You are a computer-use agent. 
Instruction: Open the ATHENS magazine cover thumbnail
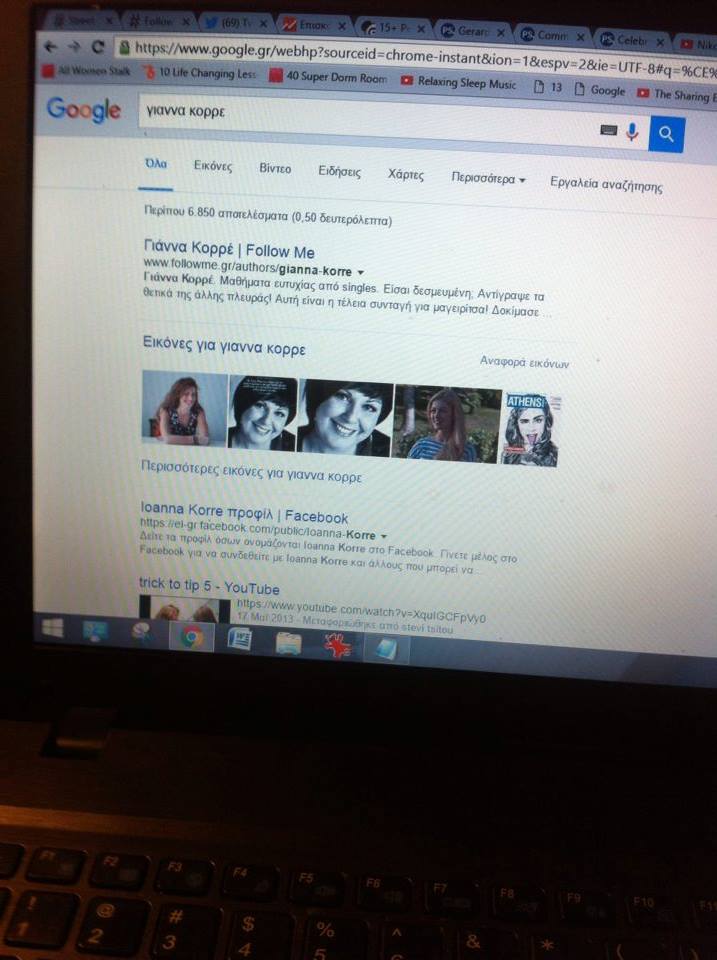(x=531, y=429)
